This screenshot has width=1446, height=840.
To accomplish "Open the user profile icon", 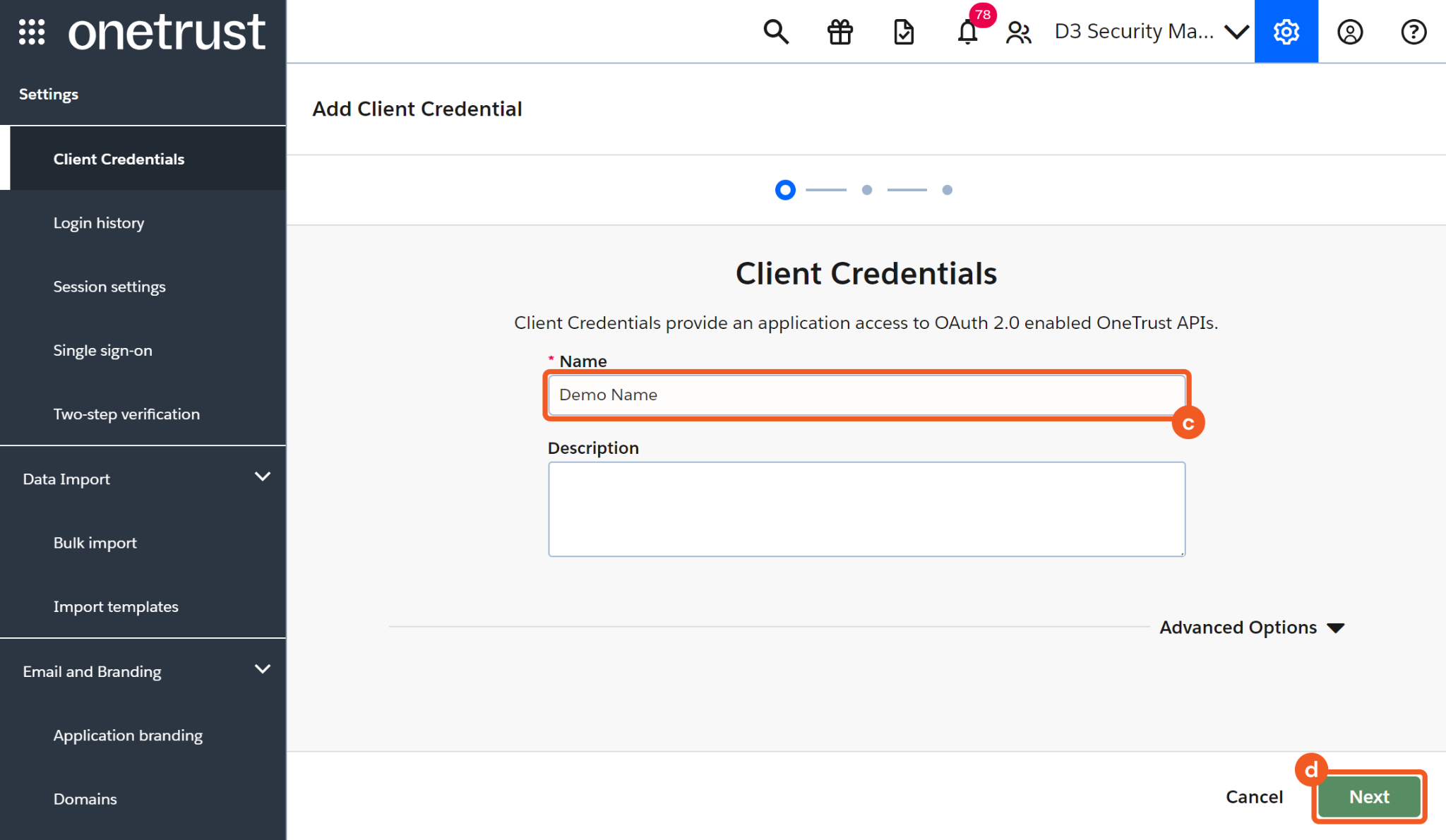I will (1349, 32).
